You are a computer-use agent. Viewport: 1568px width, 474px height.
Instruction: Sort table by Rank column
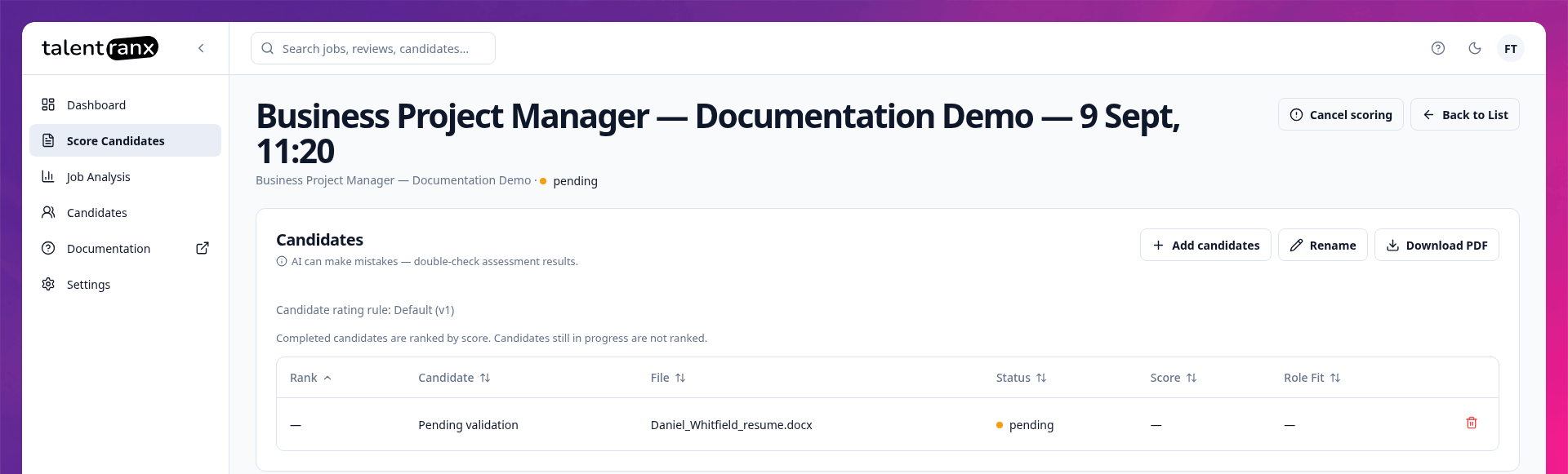(x=310, y=378)
